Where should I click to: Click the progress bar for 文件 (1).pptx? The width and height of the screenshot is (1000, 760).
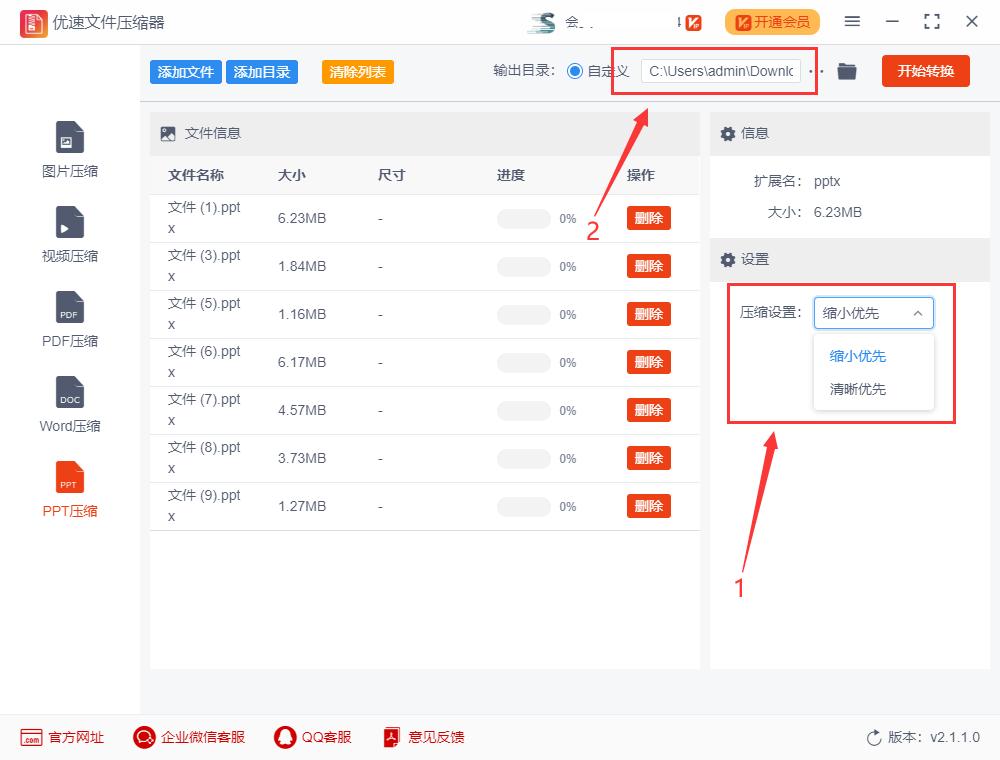coord(523,217)
